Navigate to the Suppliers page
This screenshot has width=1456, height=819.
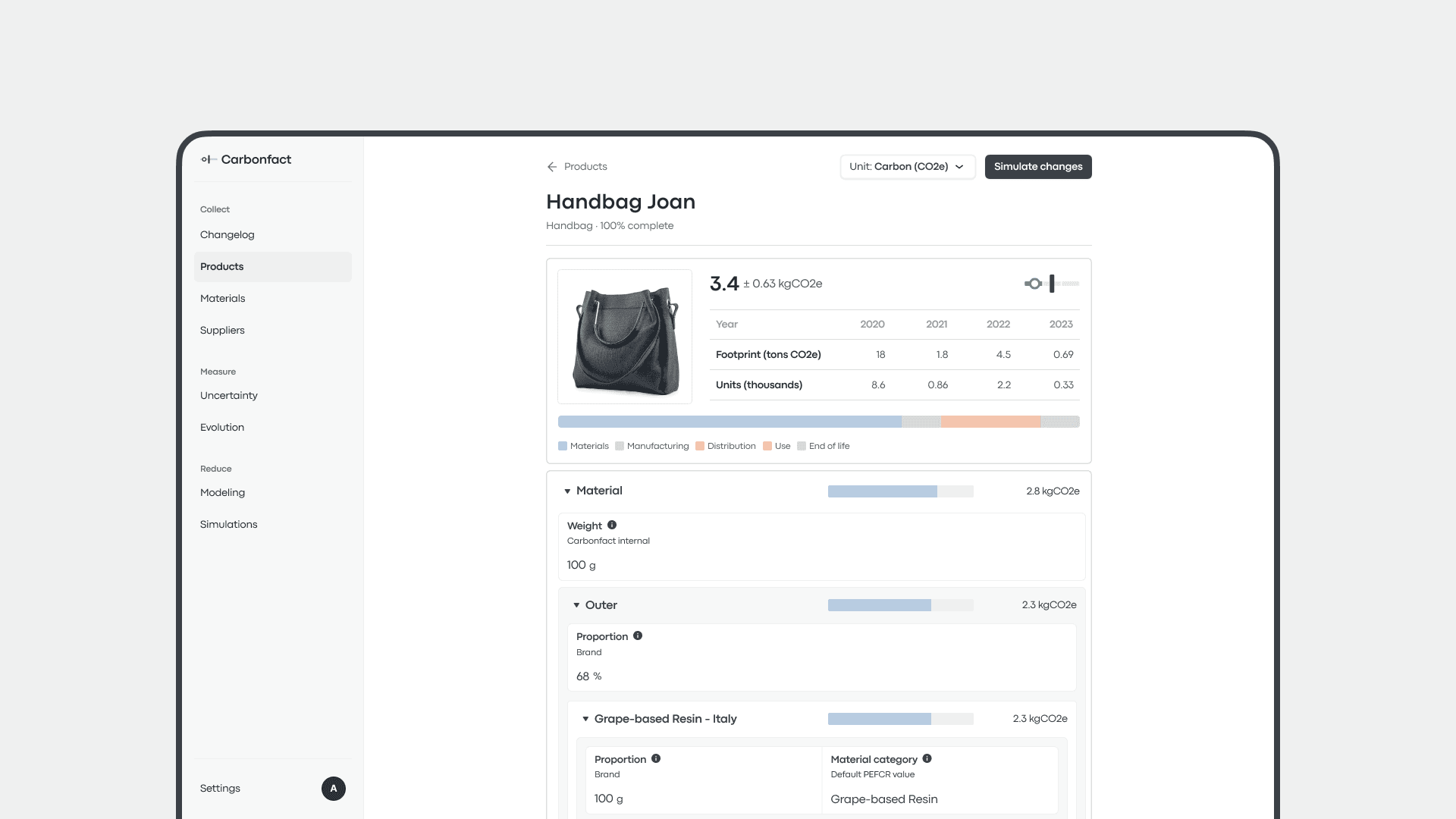tap(222, 331)
